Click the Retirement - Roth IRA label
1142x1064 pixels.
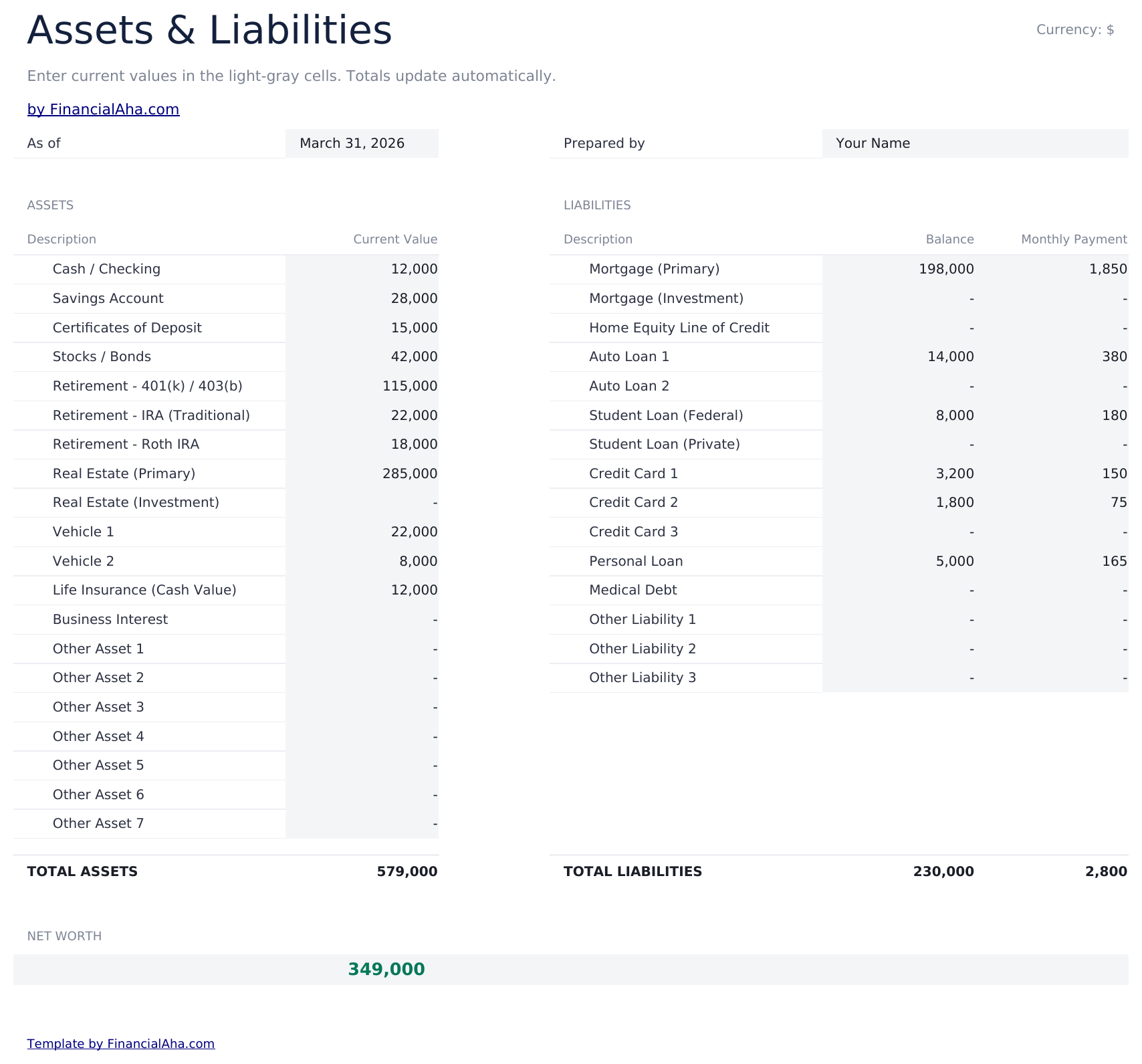click(126, 444)
